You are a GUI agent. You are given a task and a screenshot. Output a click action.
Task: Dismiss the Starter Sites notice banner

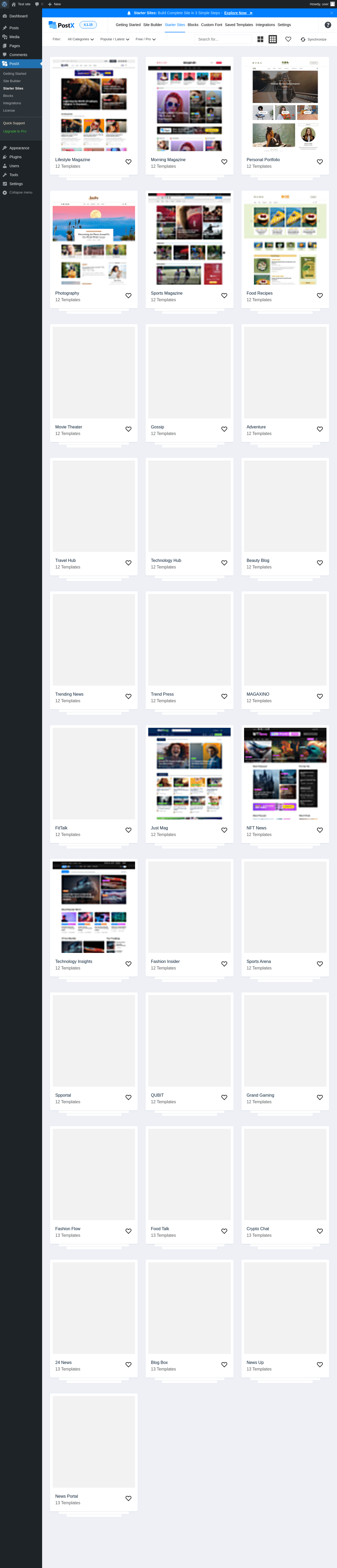click(331, 13)
